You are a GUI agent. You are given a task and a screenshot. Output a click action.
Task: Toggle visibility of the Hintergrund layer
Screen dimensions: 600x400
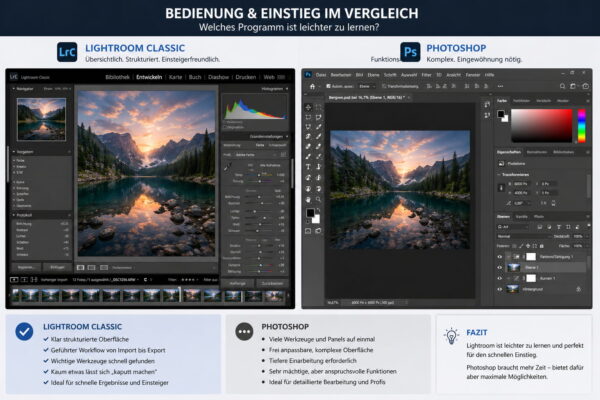coord(499,289)
